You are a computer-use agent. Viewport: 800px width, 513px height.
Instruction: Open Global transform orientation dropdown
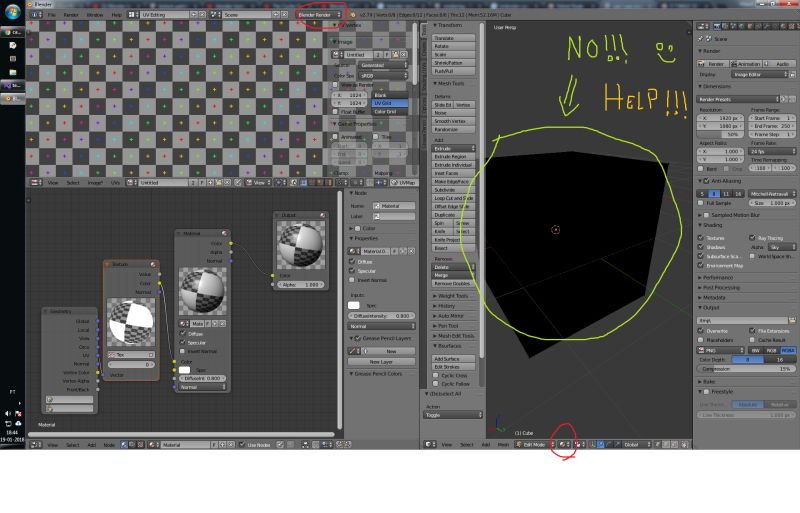coord(635,445)
